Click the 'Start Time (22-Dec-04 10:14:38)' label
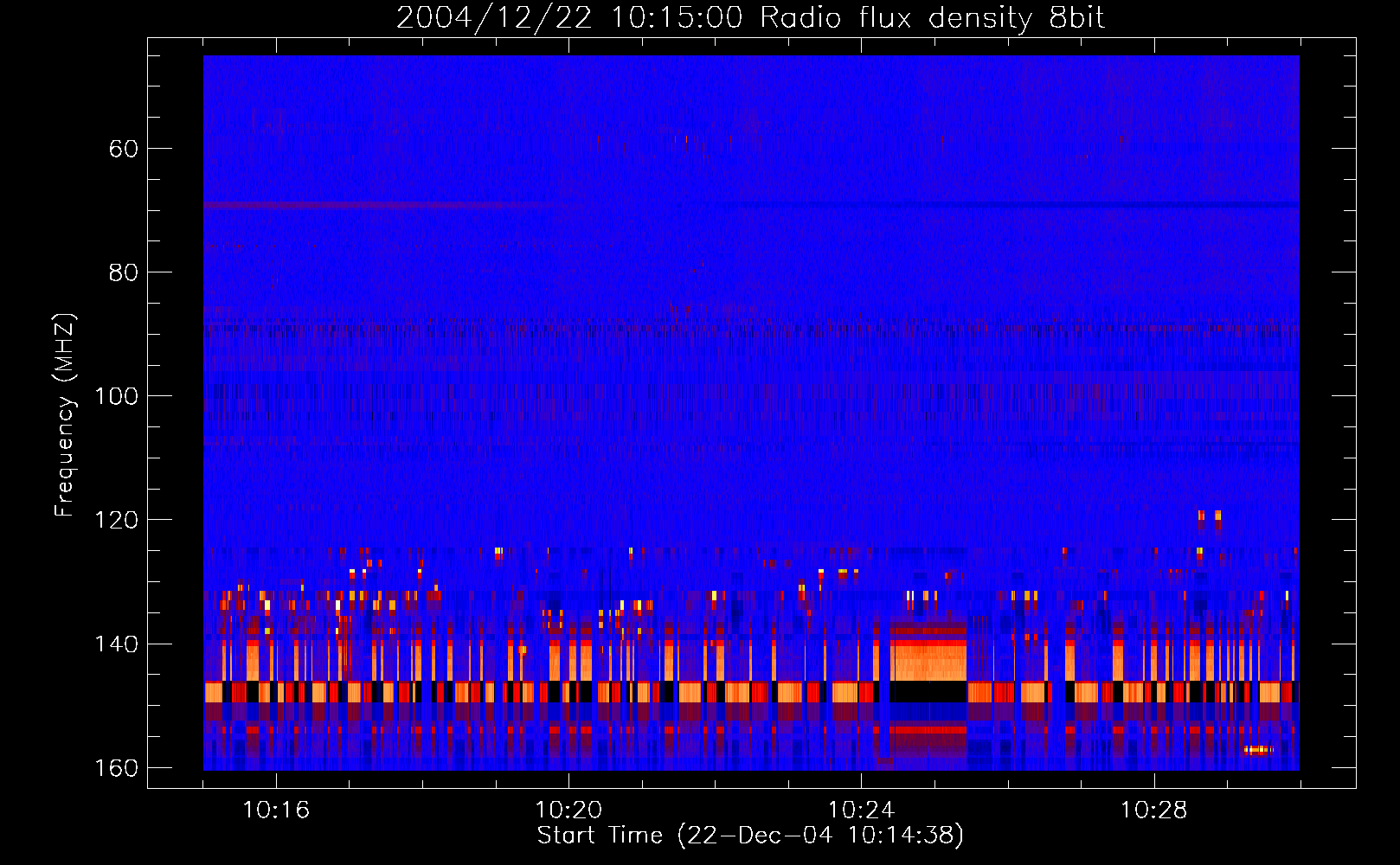This screenshot has width=1400, height=865. tap(750, 836)
